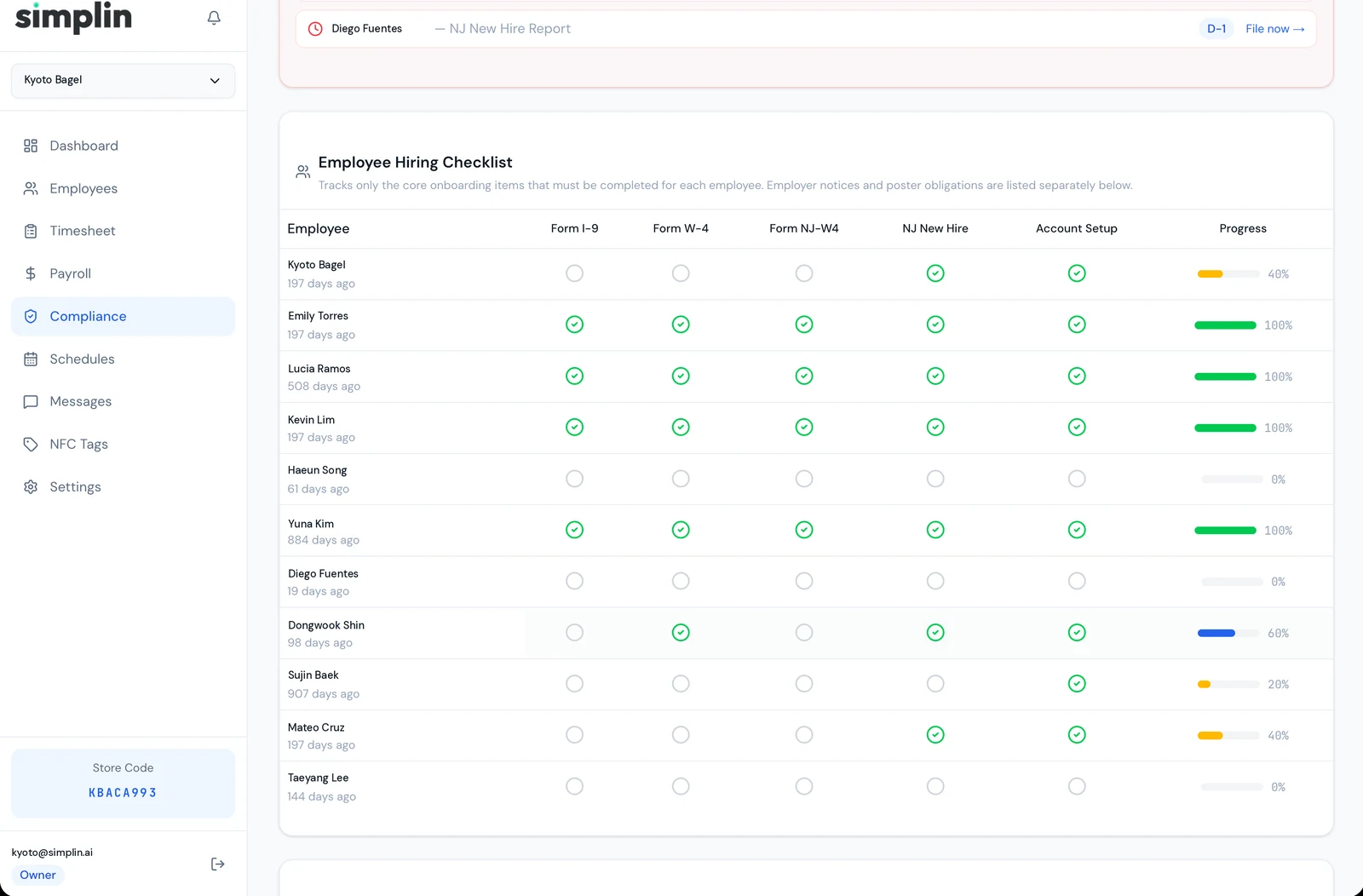
Task: Select Compliance in sidebar
Action: (123, 316)
